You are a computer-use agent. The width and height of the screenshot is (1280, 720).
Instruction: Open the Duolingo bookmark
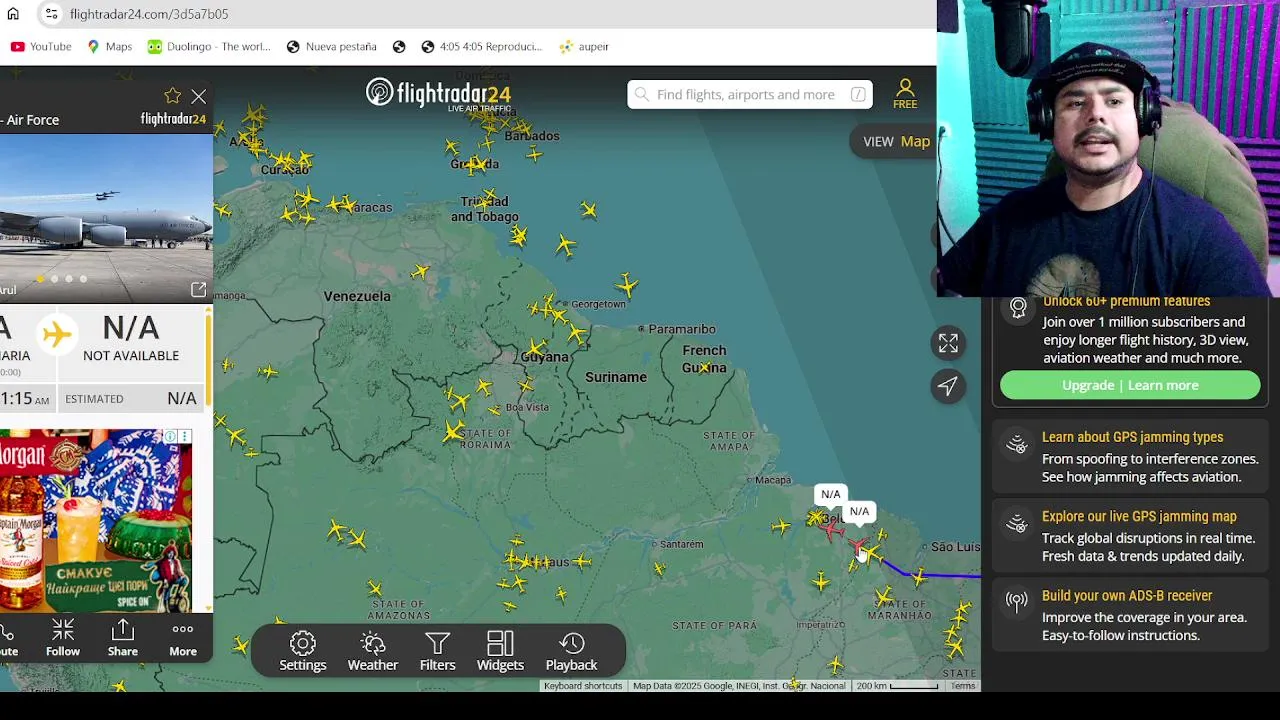click(209, 46)
